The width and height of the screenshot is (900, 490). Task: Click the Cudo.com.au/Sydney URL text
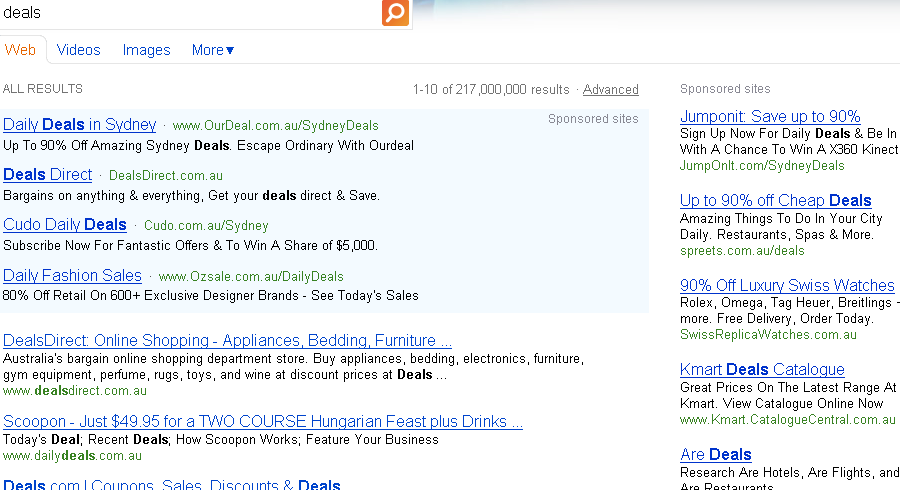(x=206, y=225)
